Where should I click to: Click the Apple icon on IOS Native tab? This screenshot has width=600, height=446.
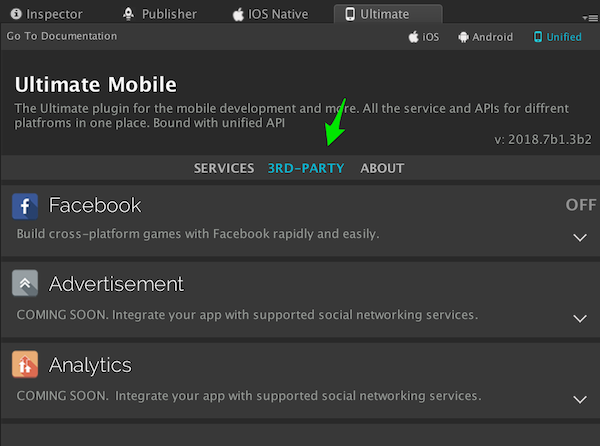[238, 15]
